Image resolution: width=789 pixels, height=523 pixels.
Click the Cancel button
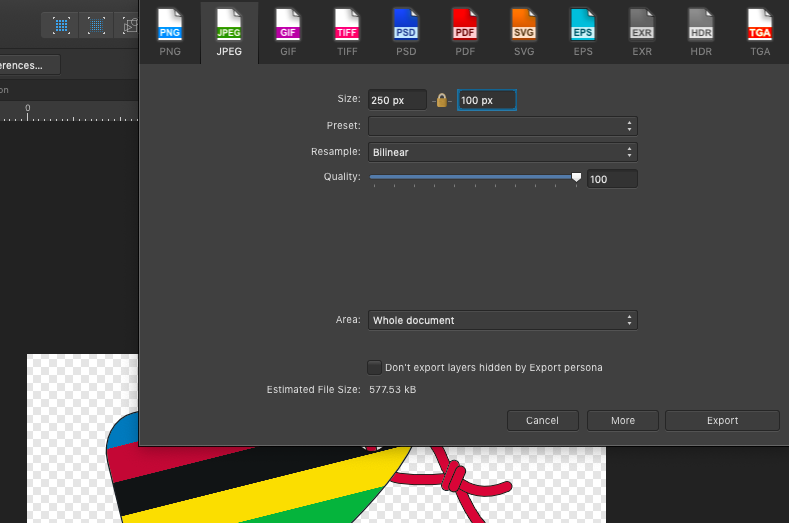[x=542, y=420]
